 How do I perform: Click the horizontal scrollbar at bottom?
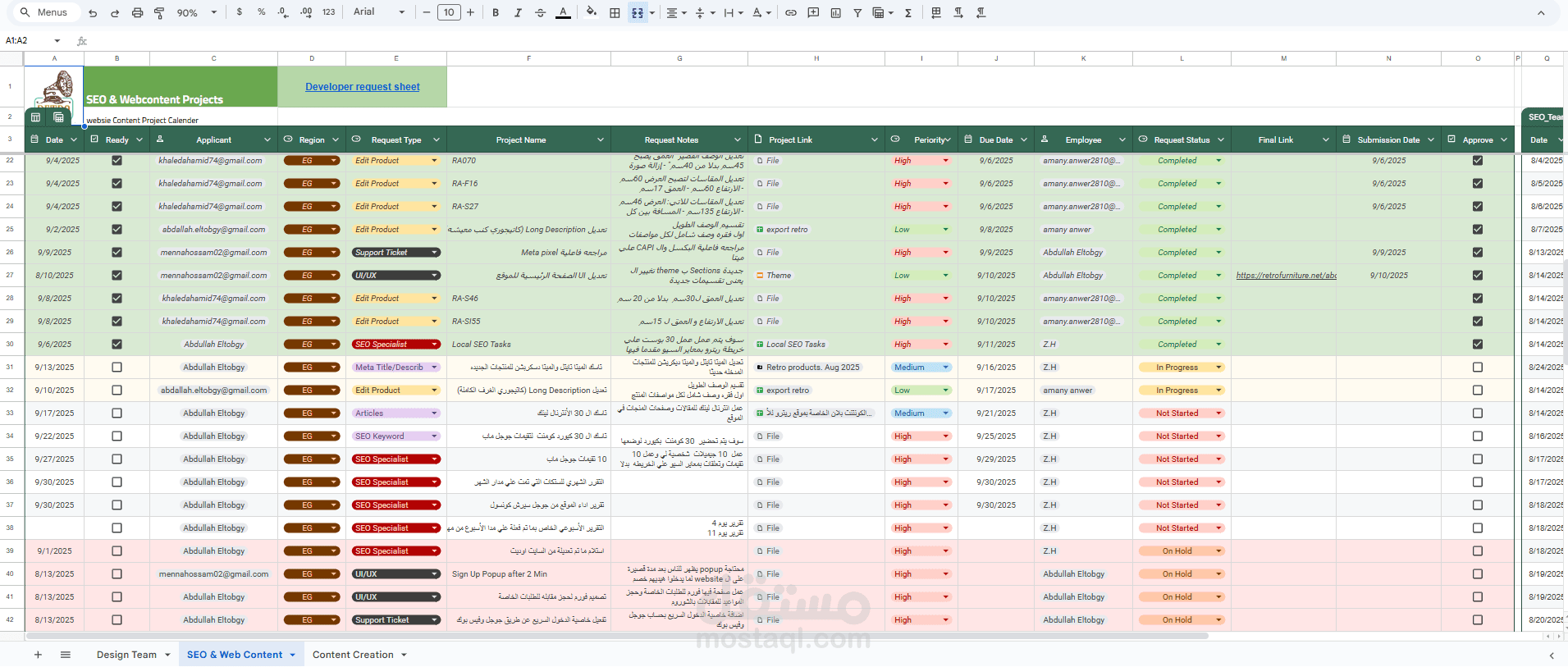pos(617,635)
